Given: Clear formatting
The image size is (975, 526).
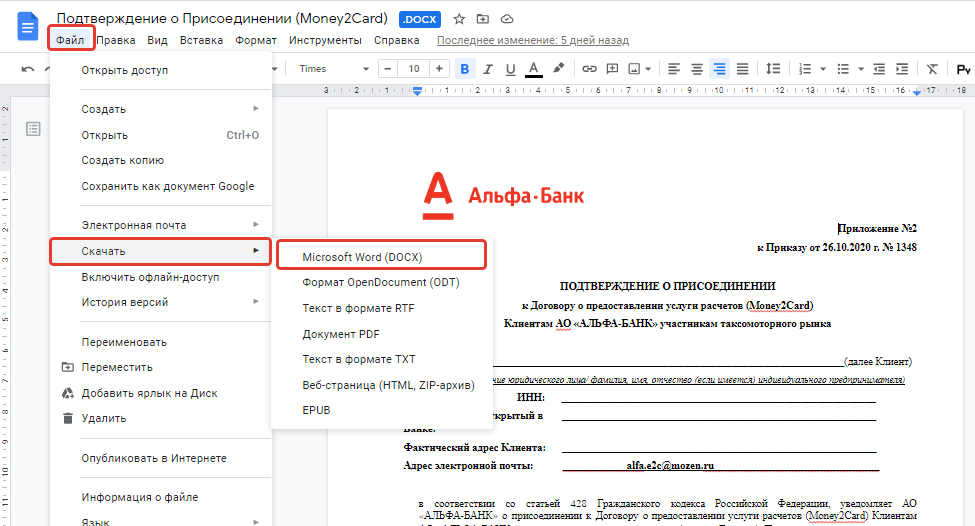Looking at the screenshot, I should coord(931,69).
